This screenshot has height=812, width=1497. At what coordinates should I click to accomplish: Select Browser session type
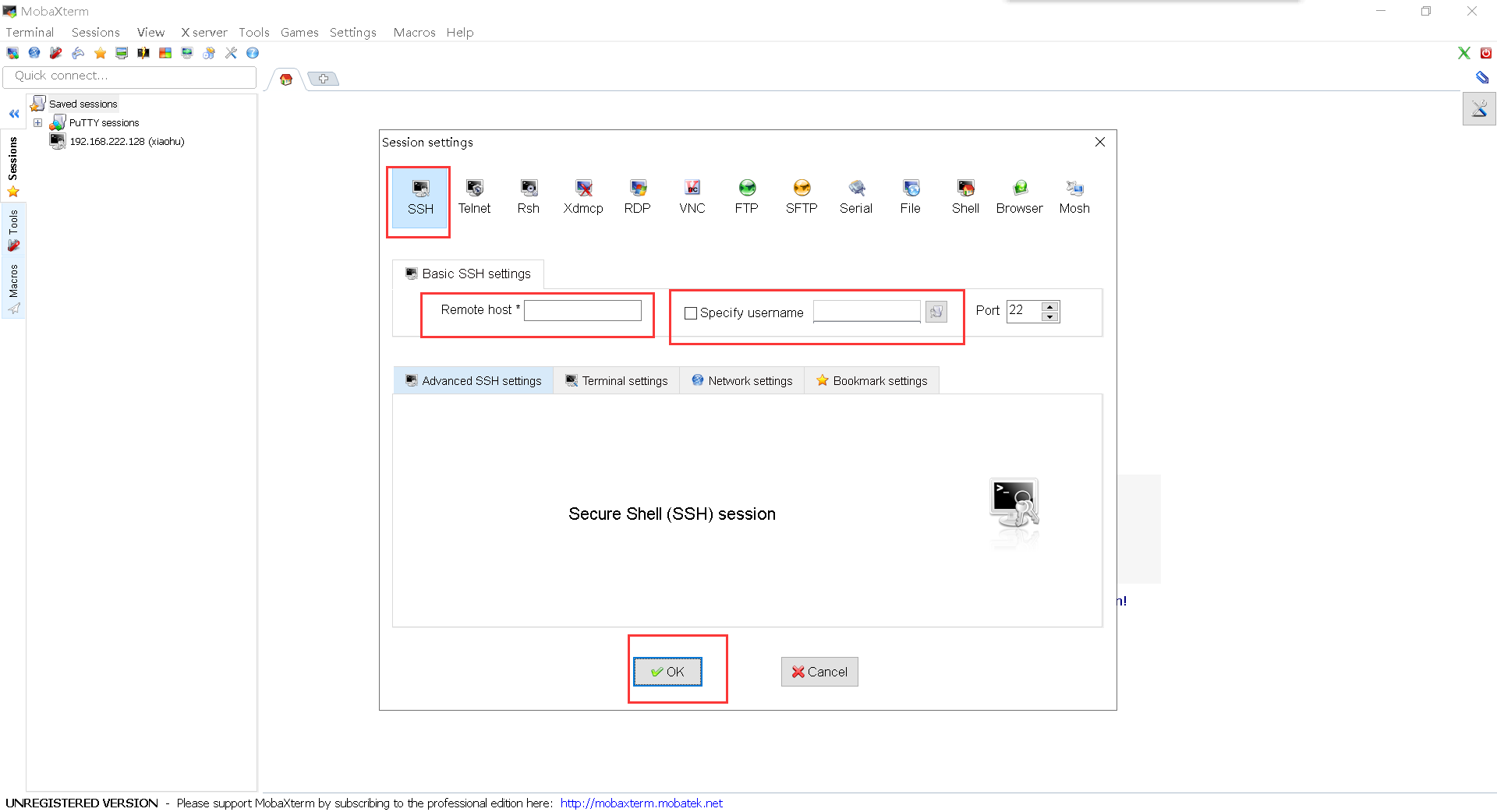click(x=1020, y=197)
